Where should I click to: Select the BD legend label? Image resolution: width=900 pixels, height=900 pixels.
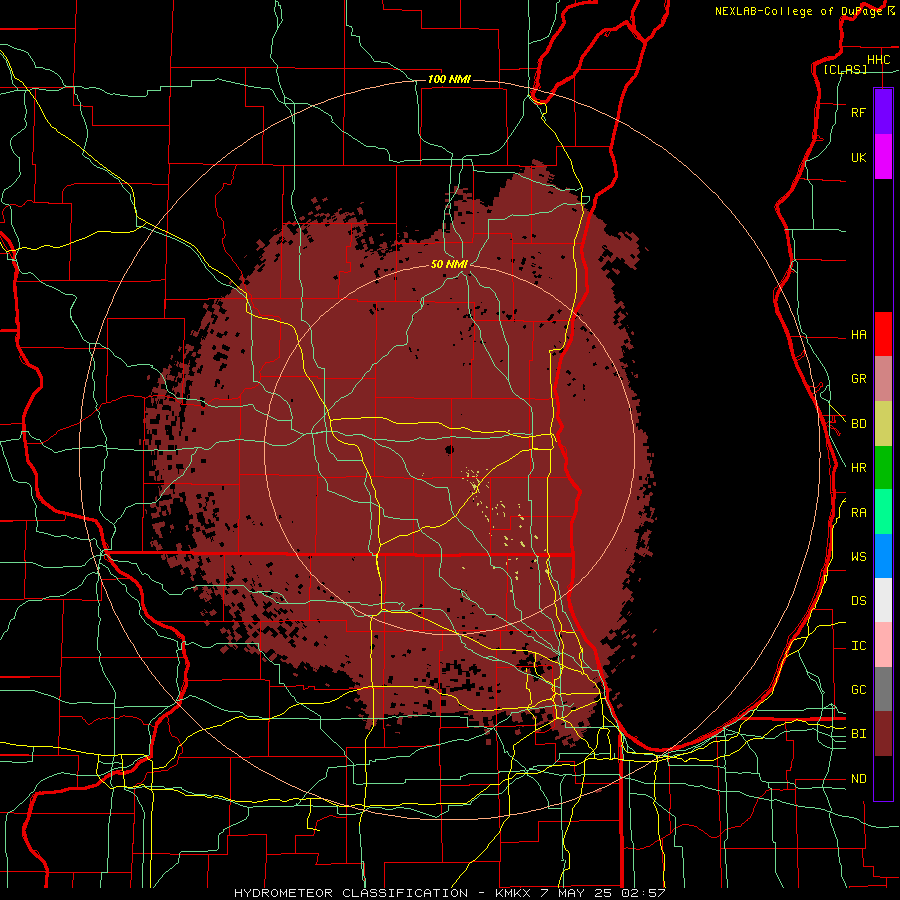point(858,424)
